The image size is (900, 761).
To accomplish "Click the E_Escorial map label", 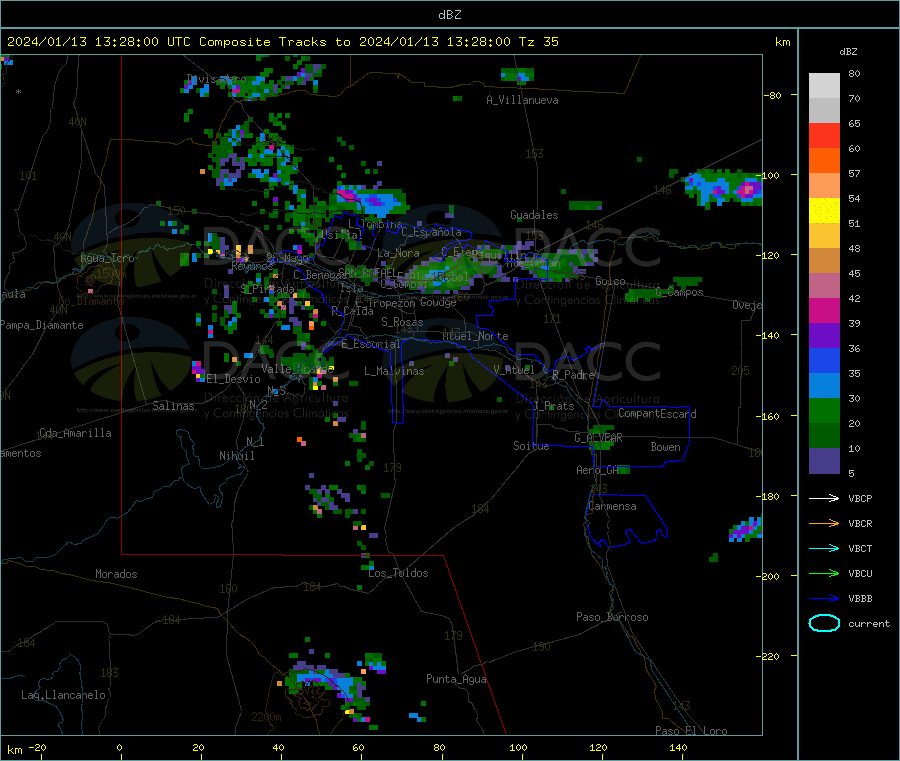I will coord(371,344).
